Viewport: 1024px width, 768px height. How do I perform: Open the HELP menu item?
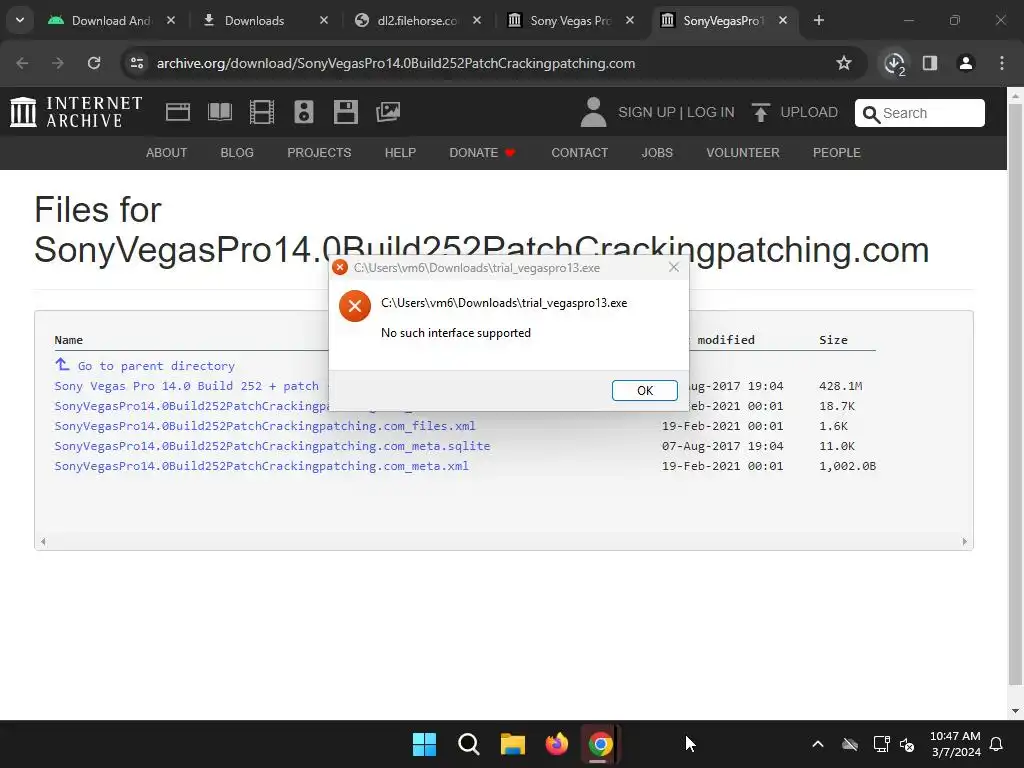click(x=400, y=153)
